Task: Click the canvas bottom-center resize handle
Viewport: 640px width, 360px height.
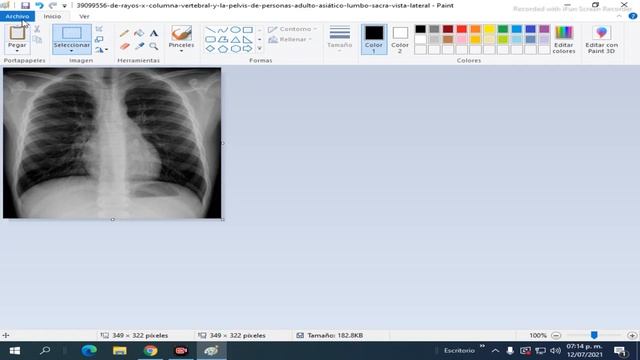Action: (113, 220)
